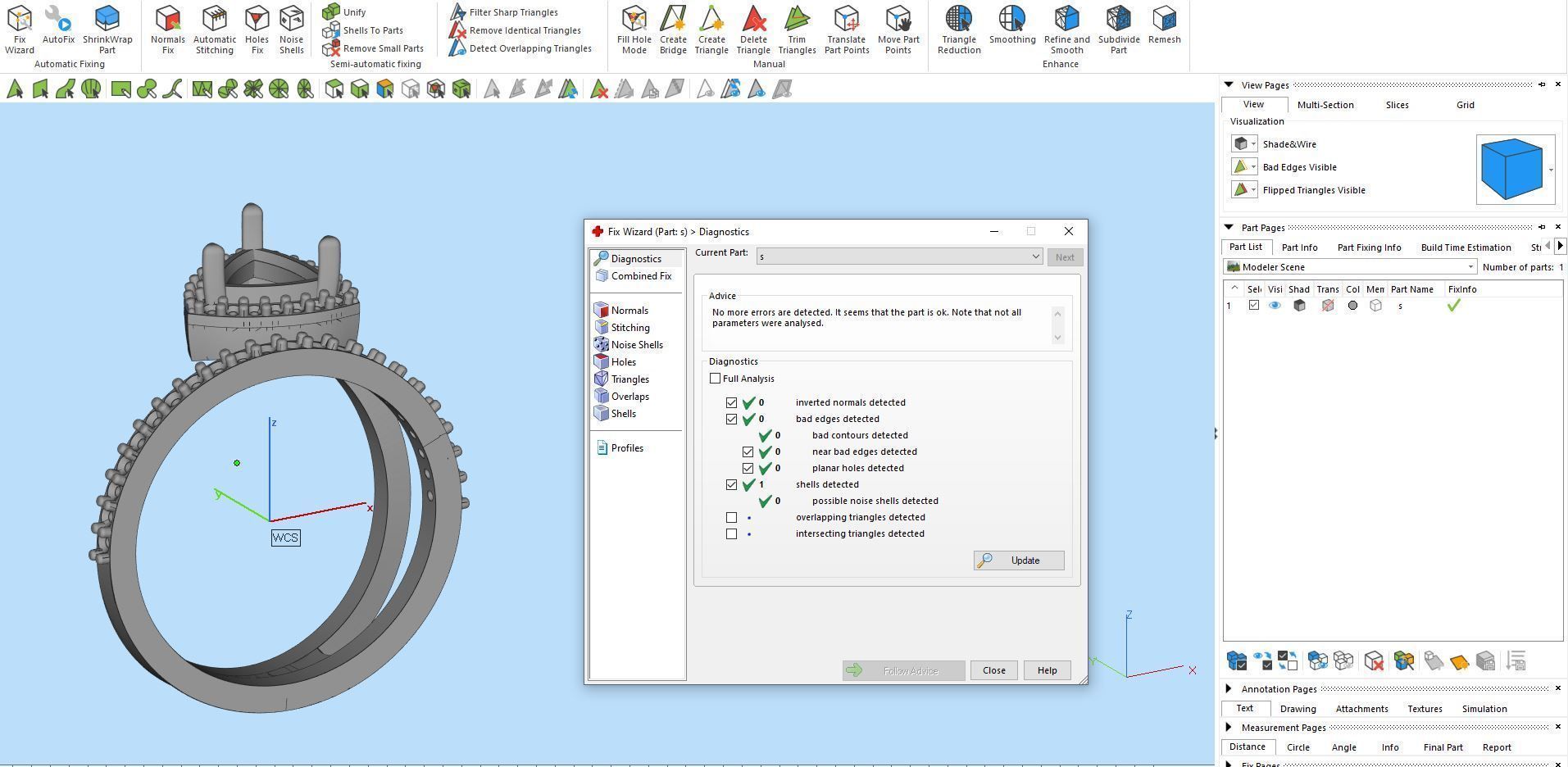Screen dimensions: 1568x767
Task: Open Translate Part Points
Action: point(847,29)
